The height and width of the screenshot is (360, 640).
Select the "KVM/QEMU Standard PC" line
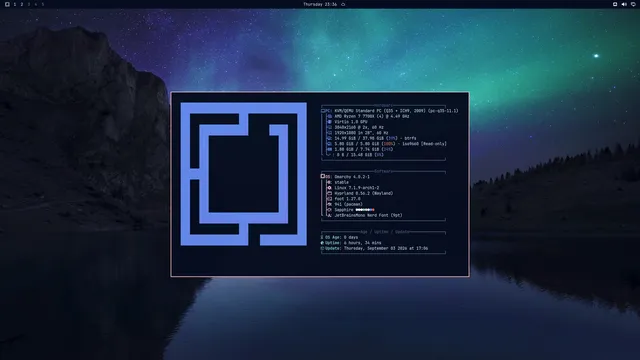point(396,111)
